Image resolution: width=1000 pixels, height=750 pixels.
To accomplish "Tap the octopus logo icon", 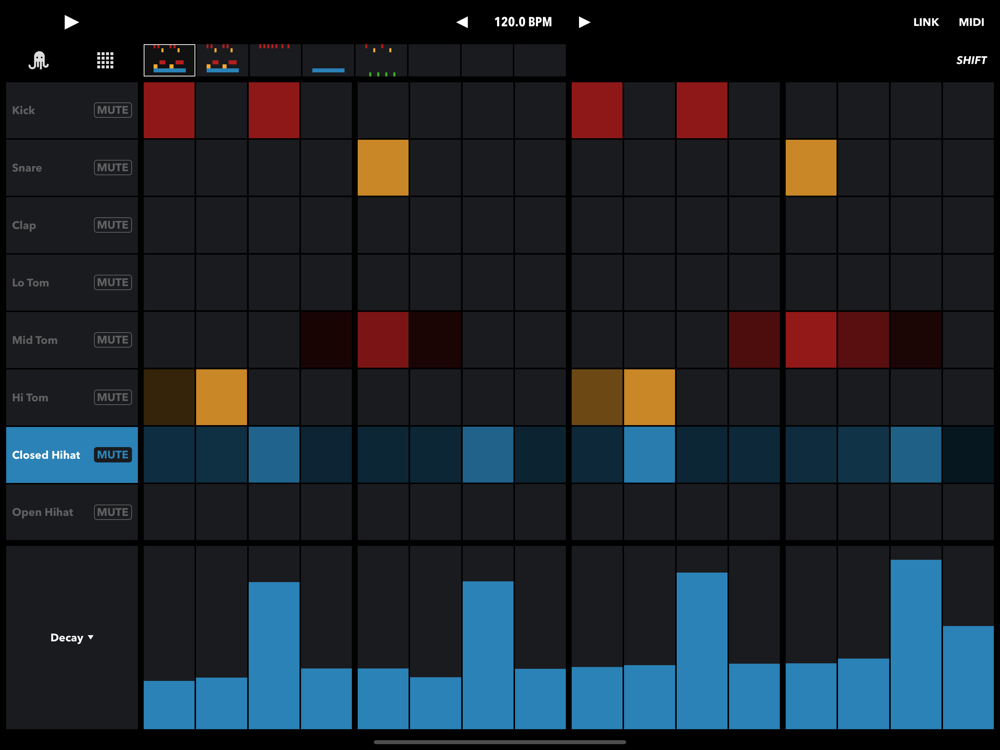I will click(x=39, y=61).
